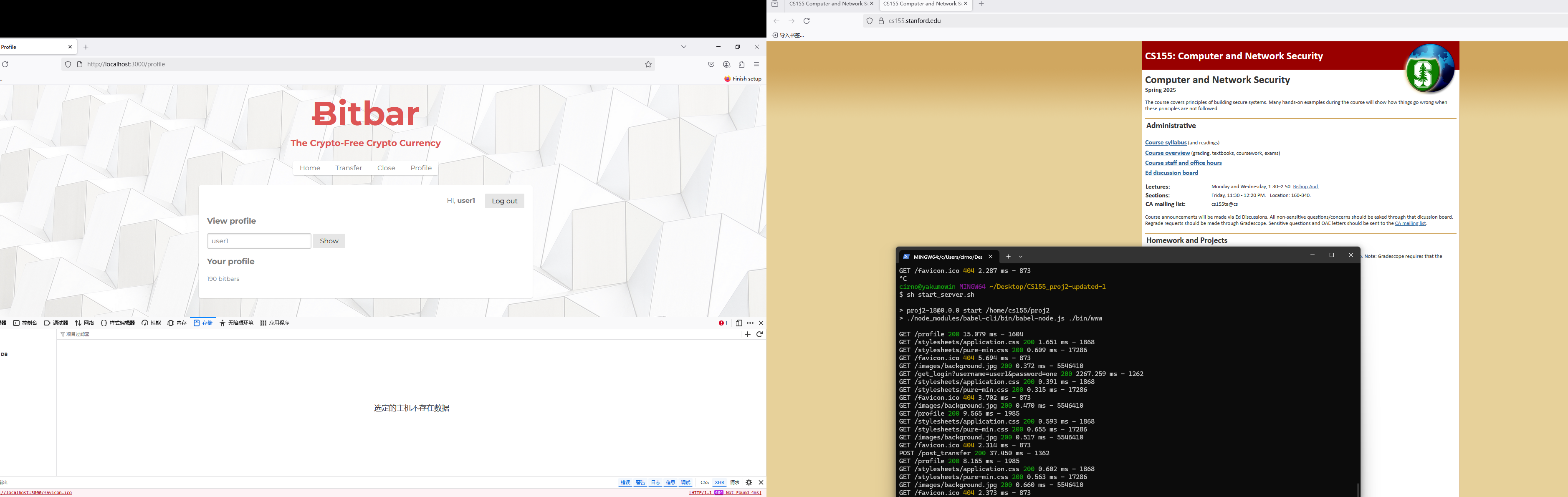Toggle the 调试 debug console filter
Viewport: 1568px width, 497px height.
tap(685, 482)
